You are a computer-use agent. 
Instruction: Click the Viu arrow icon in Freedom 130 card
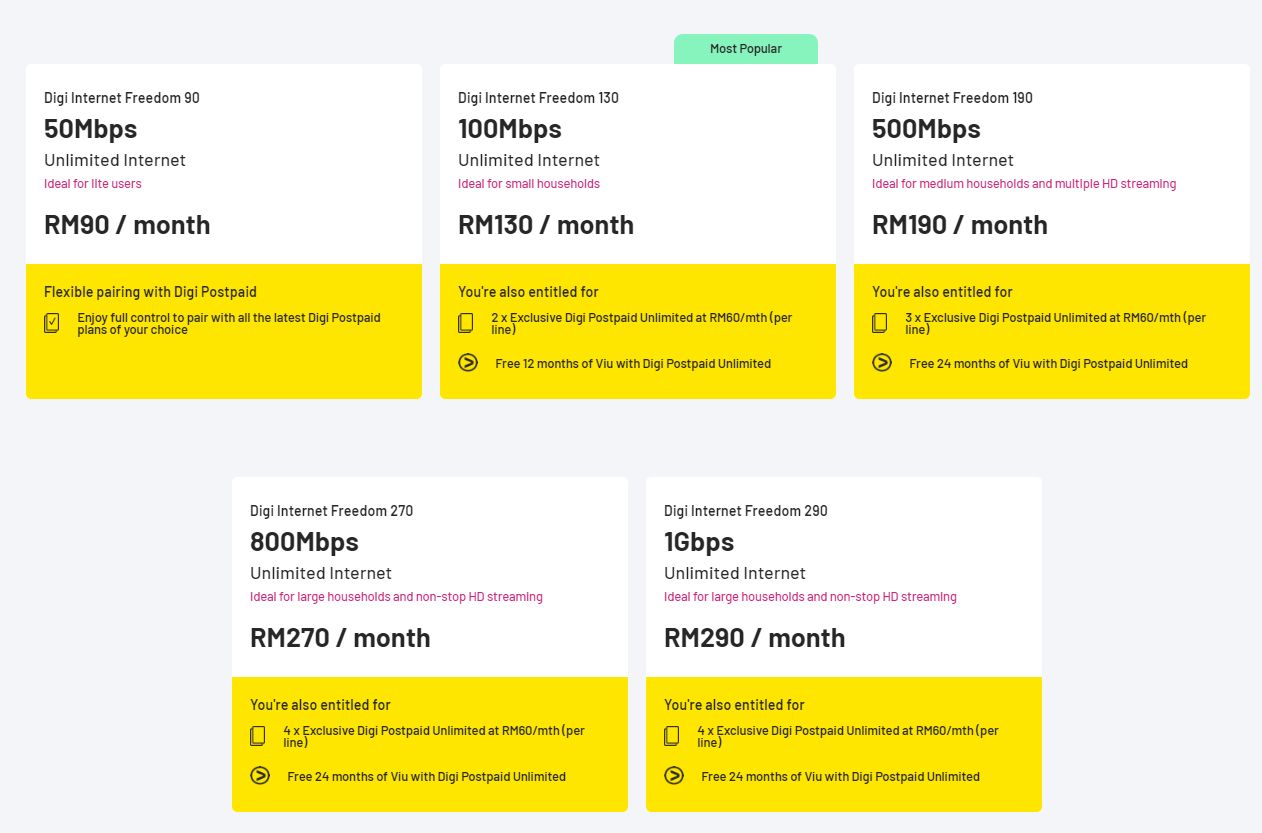tap(468, 362)
